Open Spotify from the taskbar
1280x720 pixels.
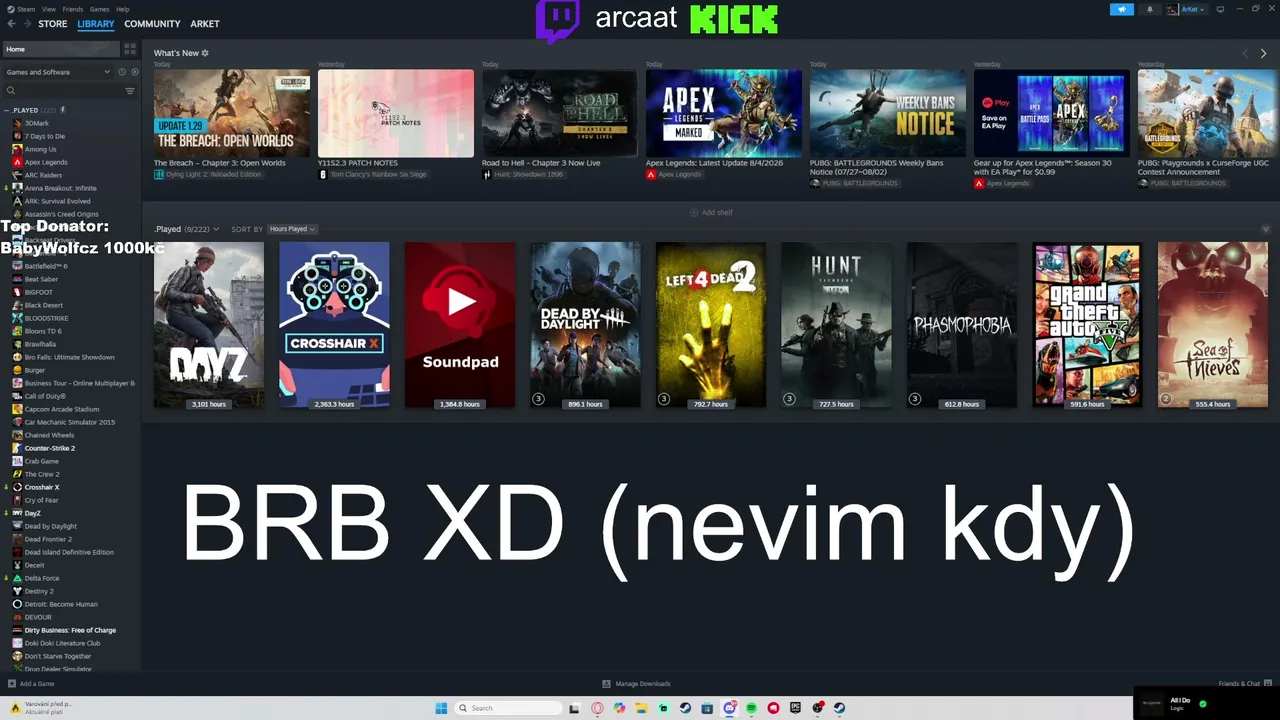[751, 708]
